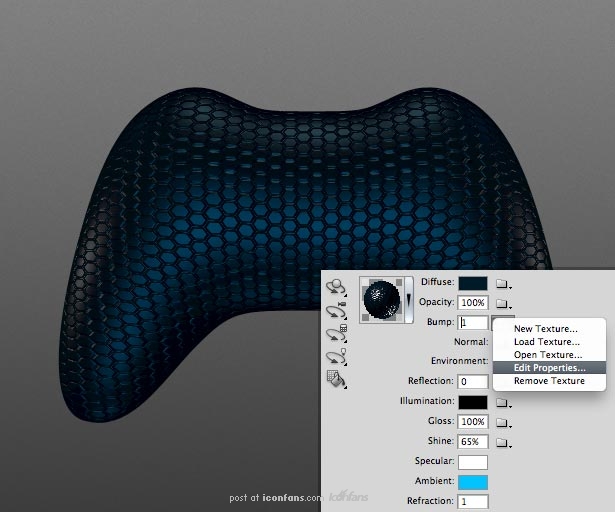Screen dimensions: 615x512
Task: Select the 3D mesh rotate tool with grid
Action: click(336, 333)
